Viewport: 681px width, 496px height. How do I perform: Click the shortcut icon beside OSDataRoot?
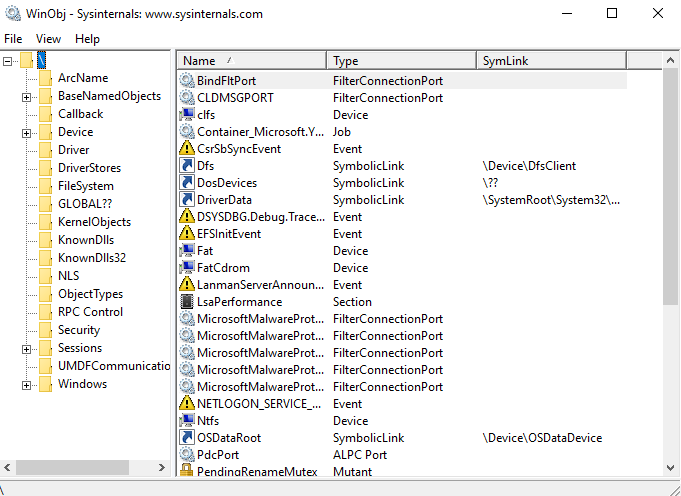187,437
